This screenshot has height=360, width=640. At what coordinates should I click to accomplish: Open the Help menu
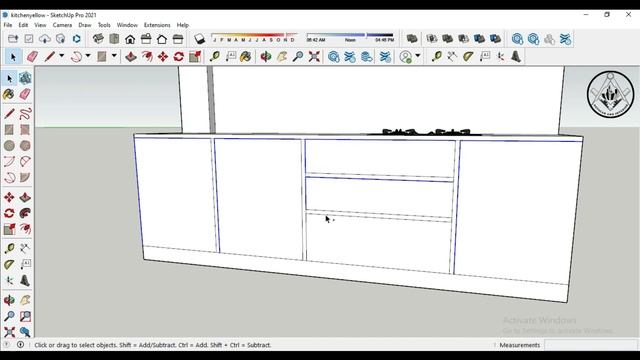click(182, 25)
